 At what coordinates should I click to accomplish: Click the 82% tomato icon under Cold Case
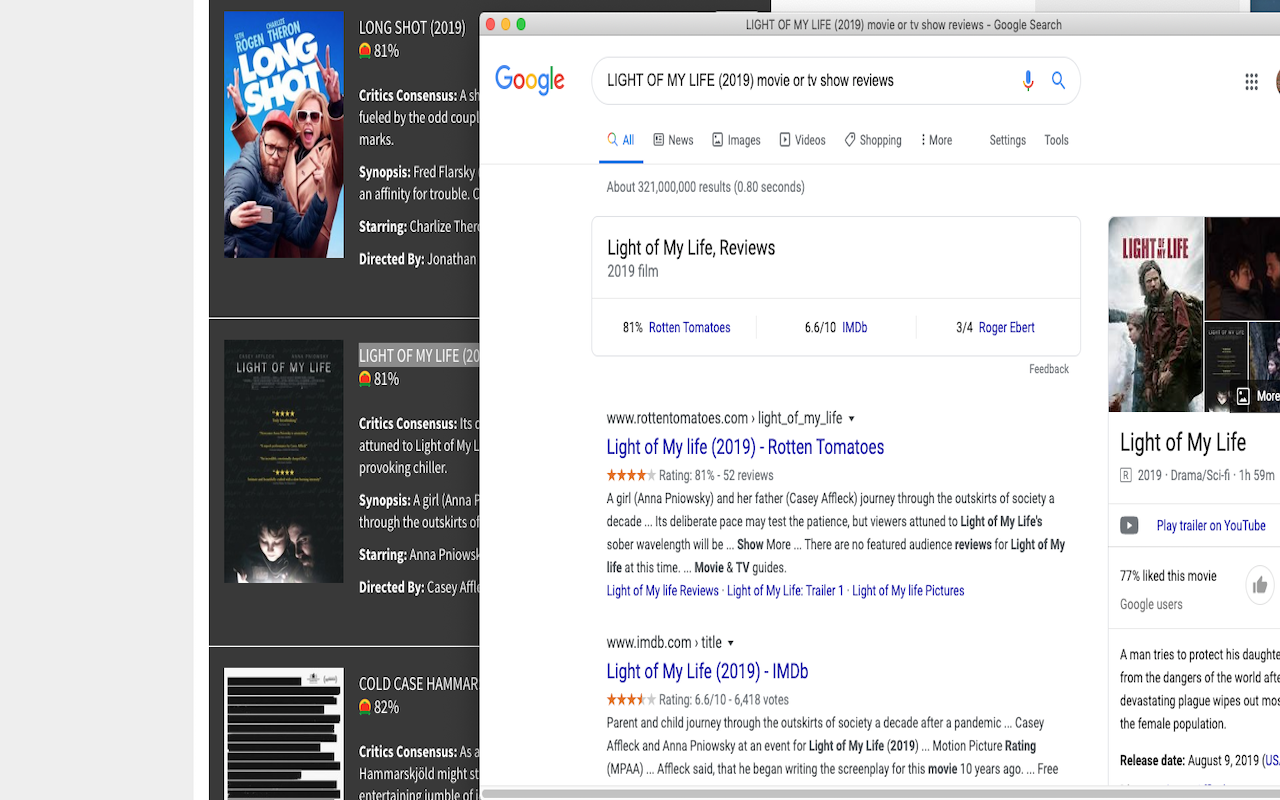pos(365,707)
